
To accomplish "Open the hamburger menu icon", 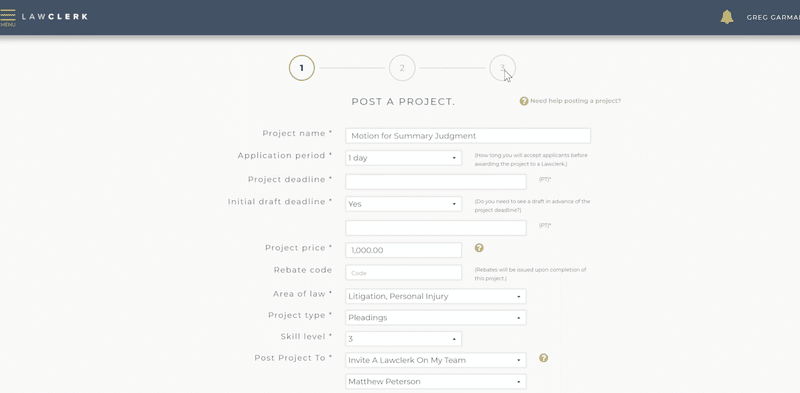I will 8,18.
